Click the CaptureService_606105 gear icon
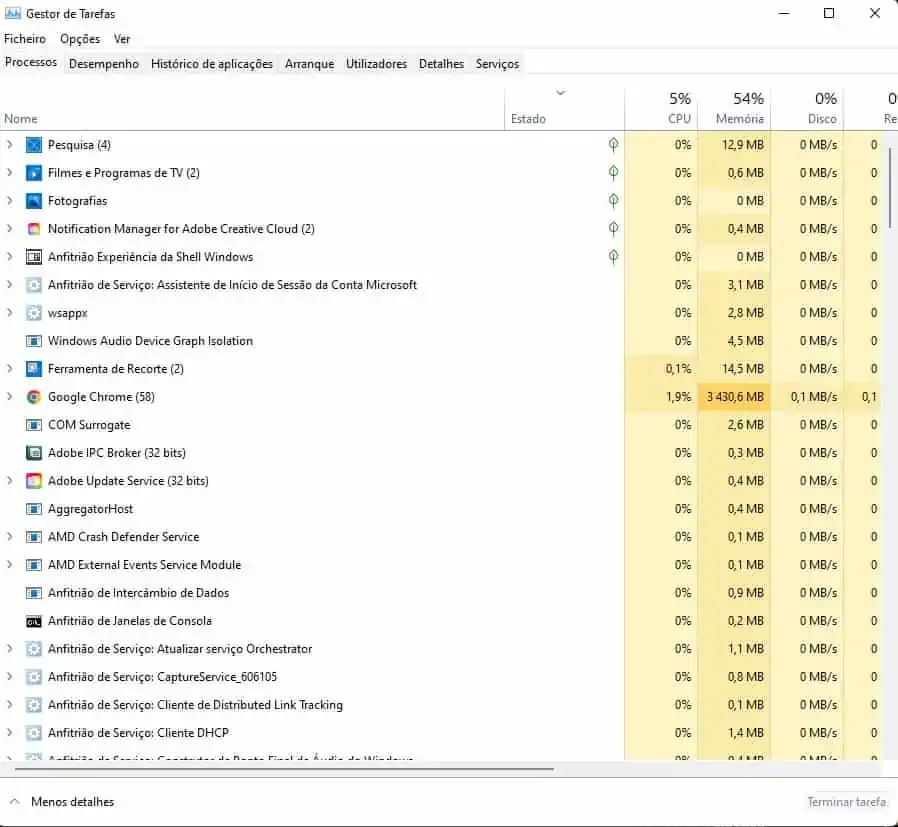Image resolution: width=898 pixels, height=827 pixels. click(34, 677)
